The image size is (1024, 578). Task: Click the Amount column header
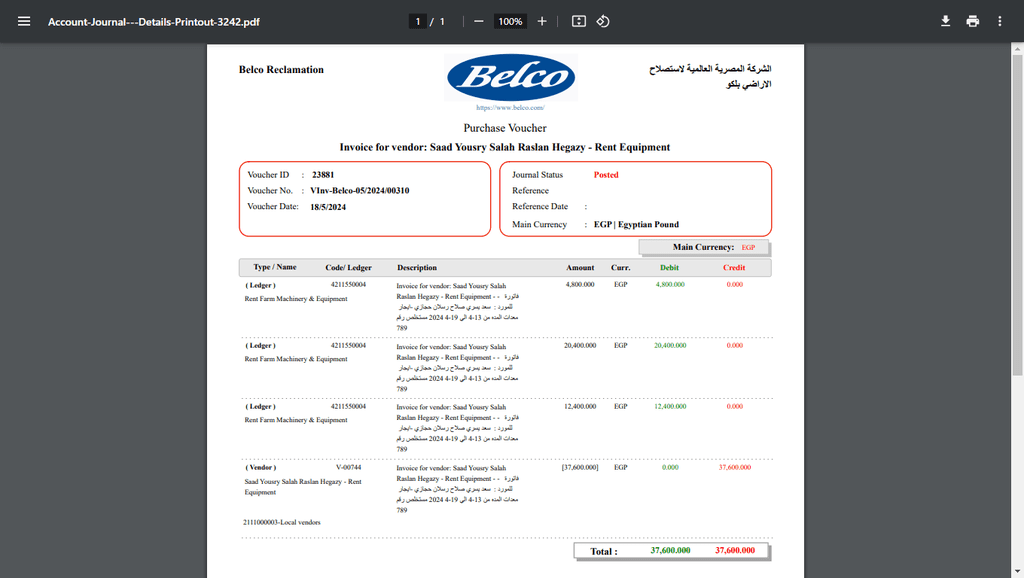[580, 268]
